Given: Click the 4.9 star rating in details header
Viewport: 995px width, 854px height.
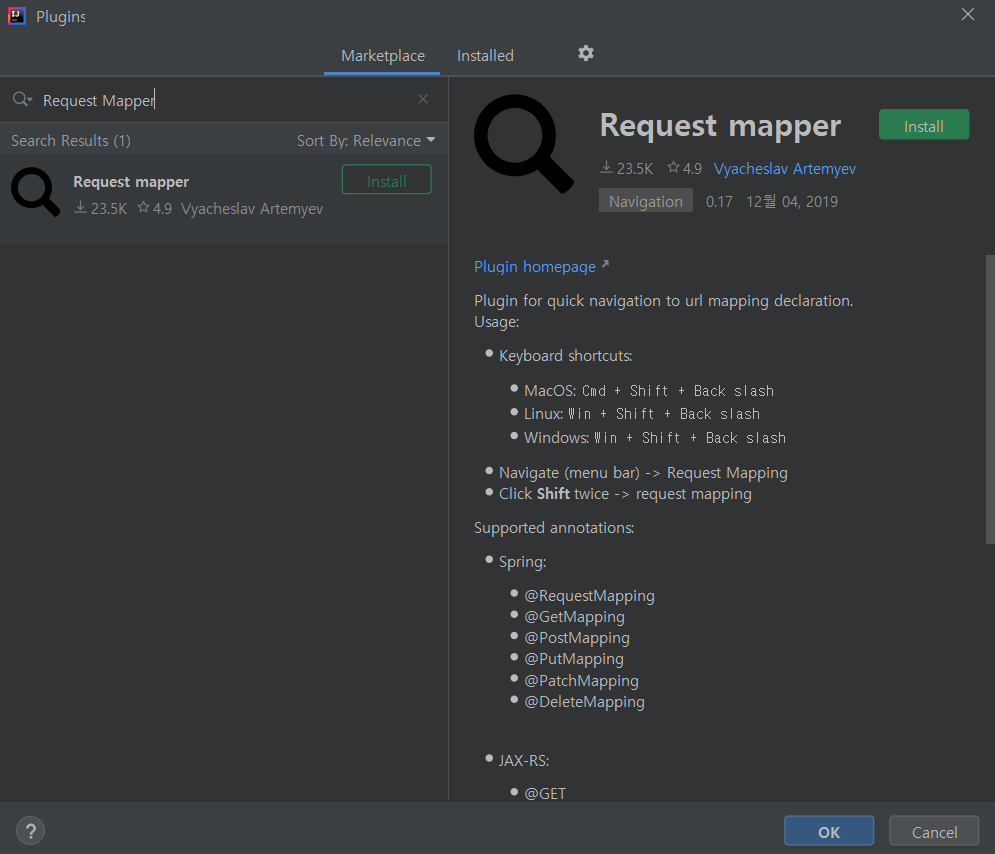Looking at the screenshot, I should (685, 169).
